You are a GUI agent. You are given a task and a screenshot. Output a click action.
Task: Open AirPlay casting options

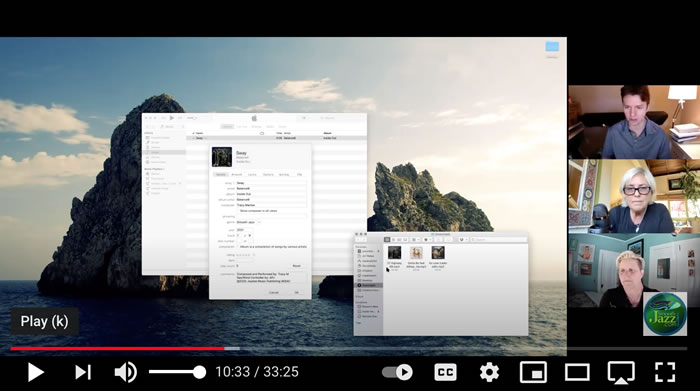(621, 372)
